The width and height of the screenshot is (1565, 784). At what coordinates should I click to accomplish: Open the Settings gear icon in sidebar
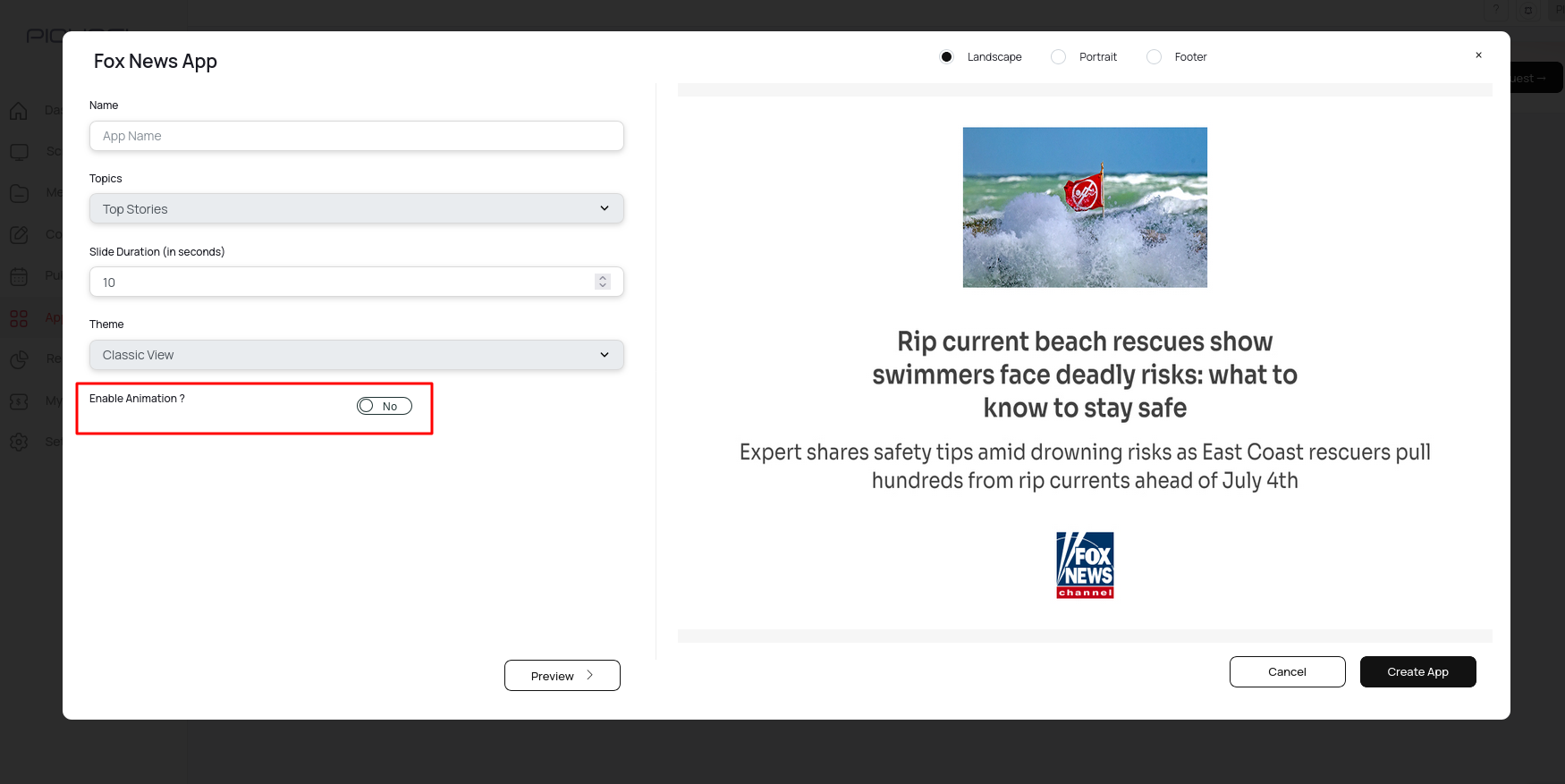19,442
